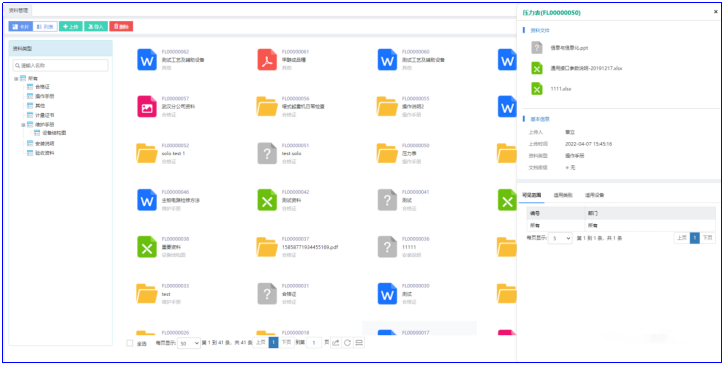Open folder icon for solo test 1
This screenshot has width=725, height=365.
(147, 154)
